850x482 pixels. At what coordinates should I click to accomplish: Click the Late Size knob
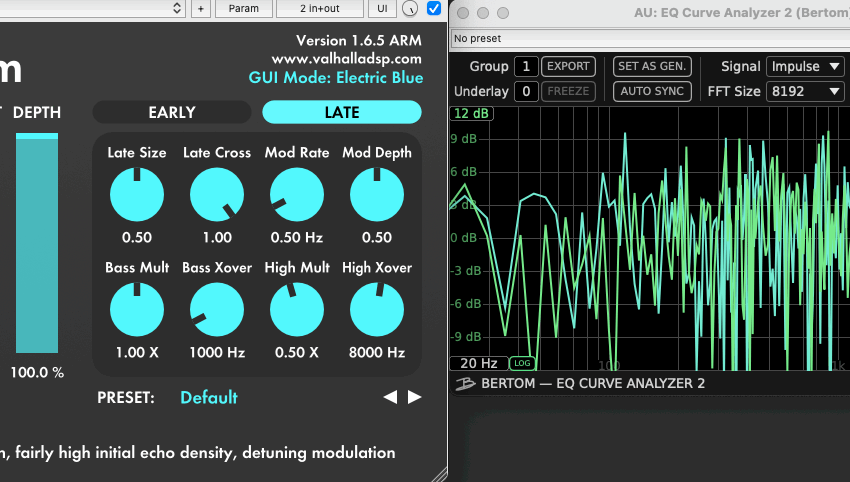click(x=136, y=194)
